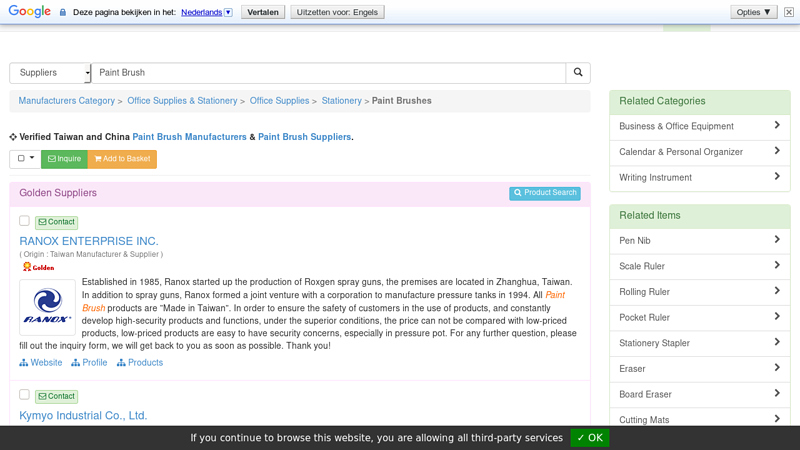Click the Golden Suppliers heading

58,193
